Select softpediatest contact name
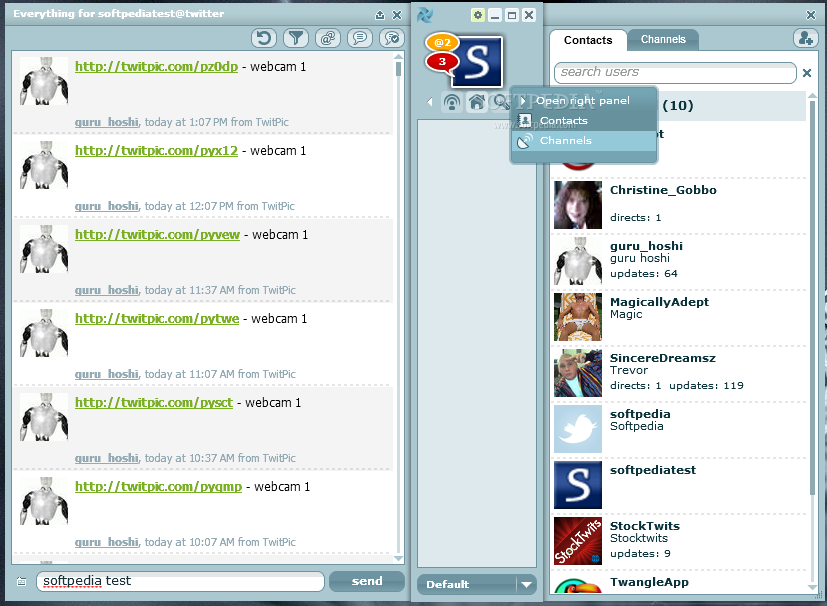The height and width of the screenshot is (606, 827). 652,470
